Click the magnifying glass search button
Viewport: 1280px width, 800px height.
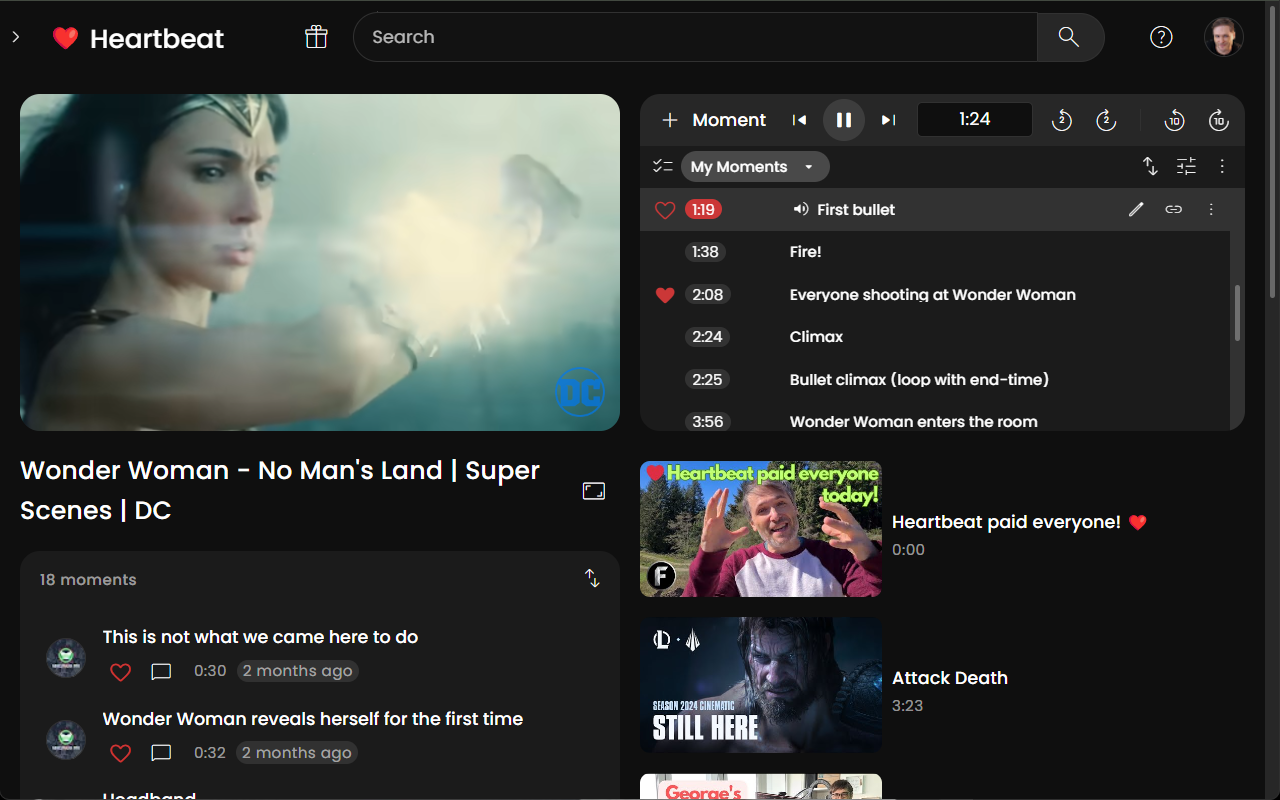point(1070,37)
